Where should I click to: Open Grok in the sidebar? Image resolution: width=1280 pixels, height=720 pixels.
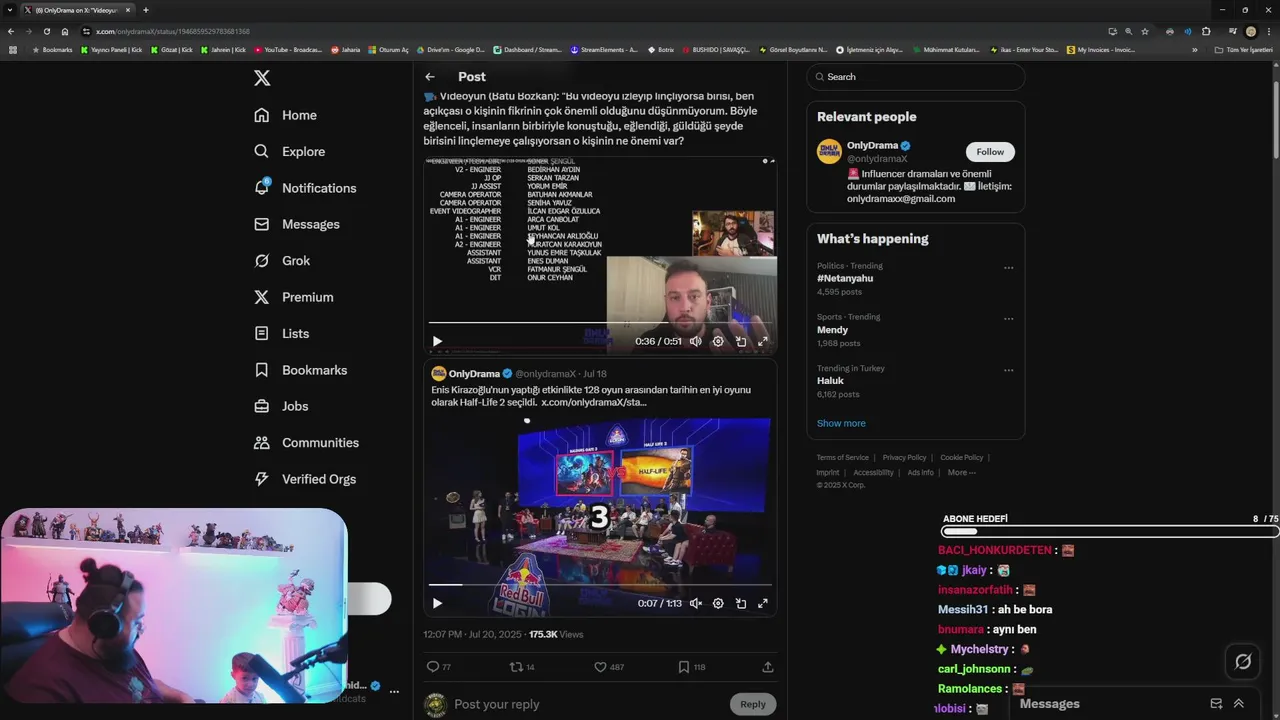point(282,260)
